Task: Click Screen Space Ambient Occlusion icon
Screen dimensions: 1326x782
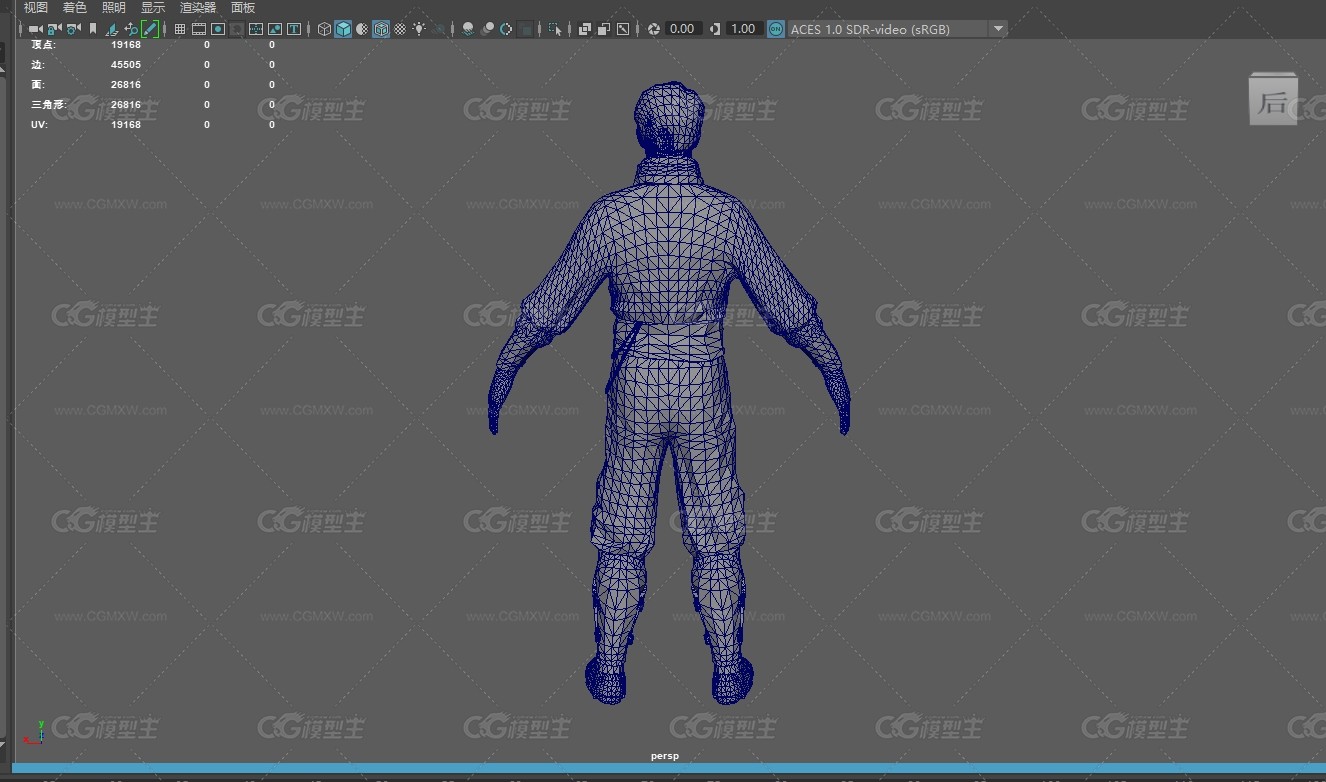Action: click(x=469, y=29)
